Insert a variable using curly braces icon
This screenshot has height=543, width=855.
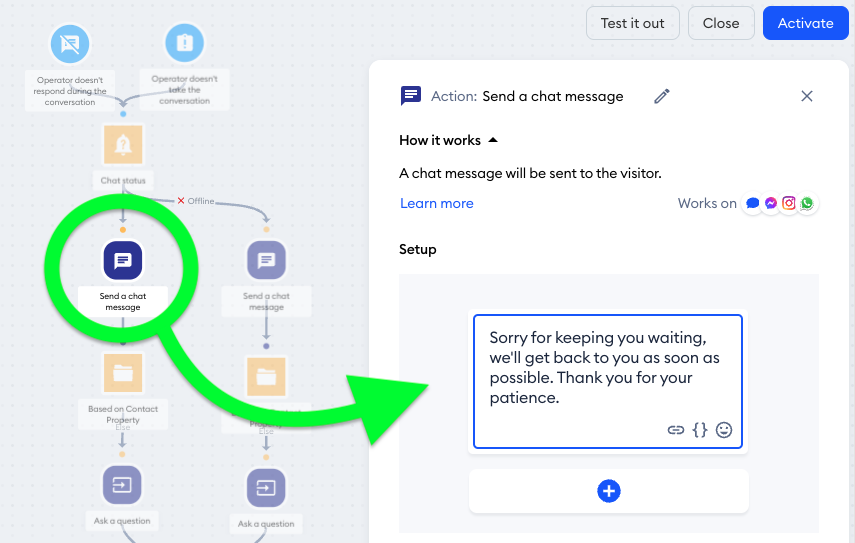click(x=700, y=430)
